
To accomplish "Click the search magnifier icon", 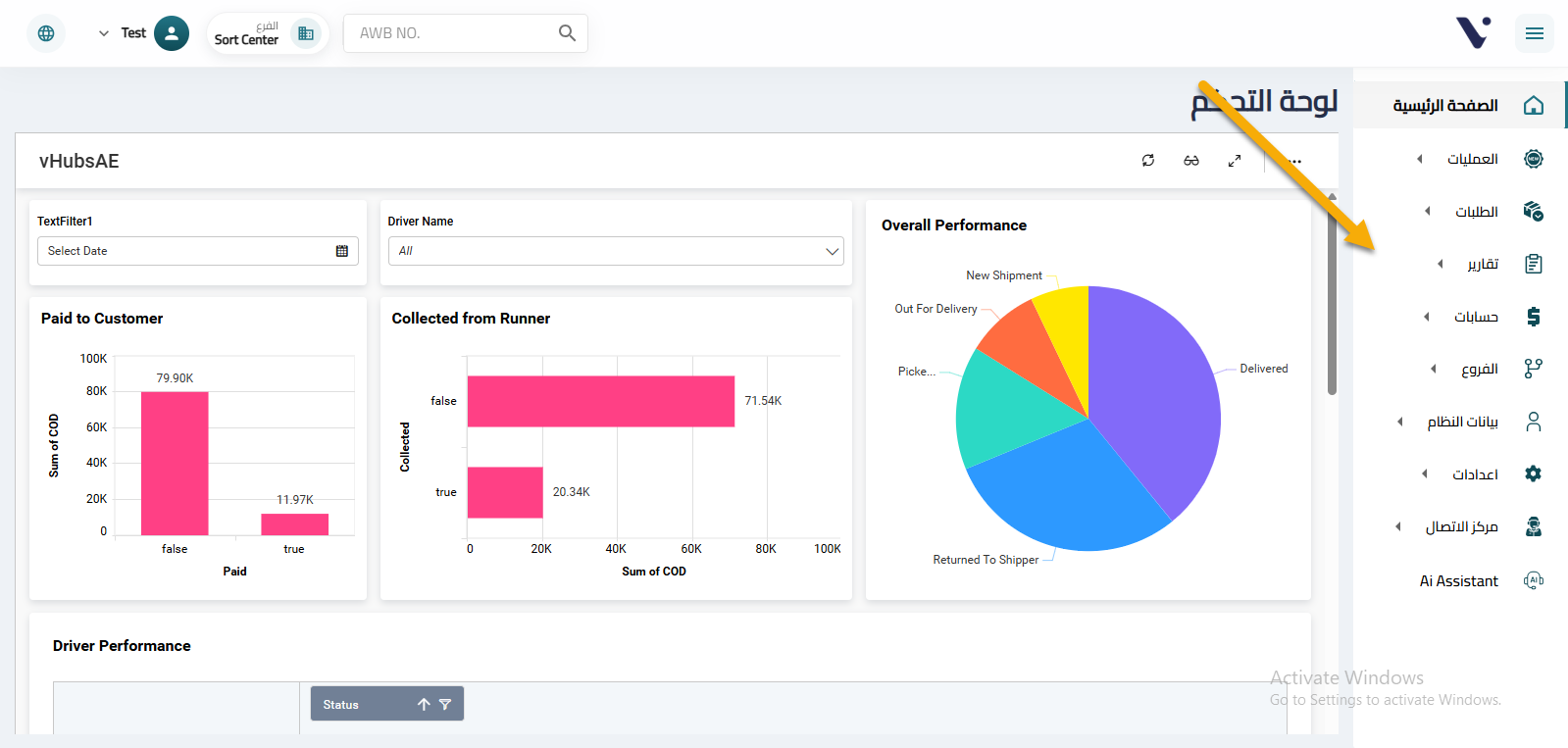I will 567,33.
